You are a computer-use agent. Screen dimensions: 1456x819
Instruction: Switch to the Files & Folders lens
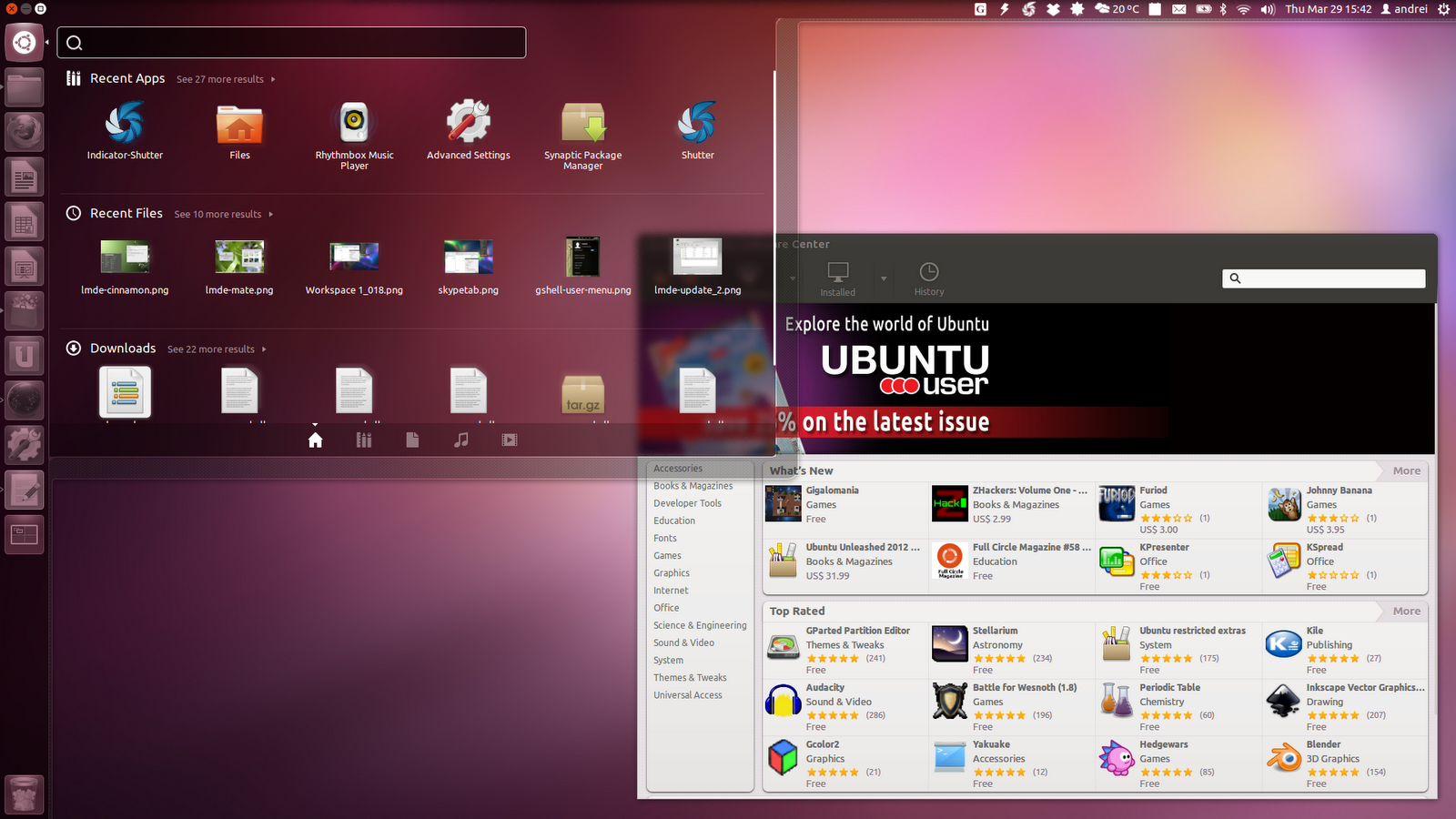412,440
